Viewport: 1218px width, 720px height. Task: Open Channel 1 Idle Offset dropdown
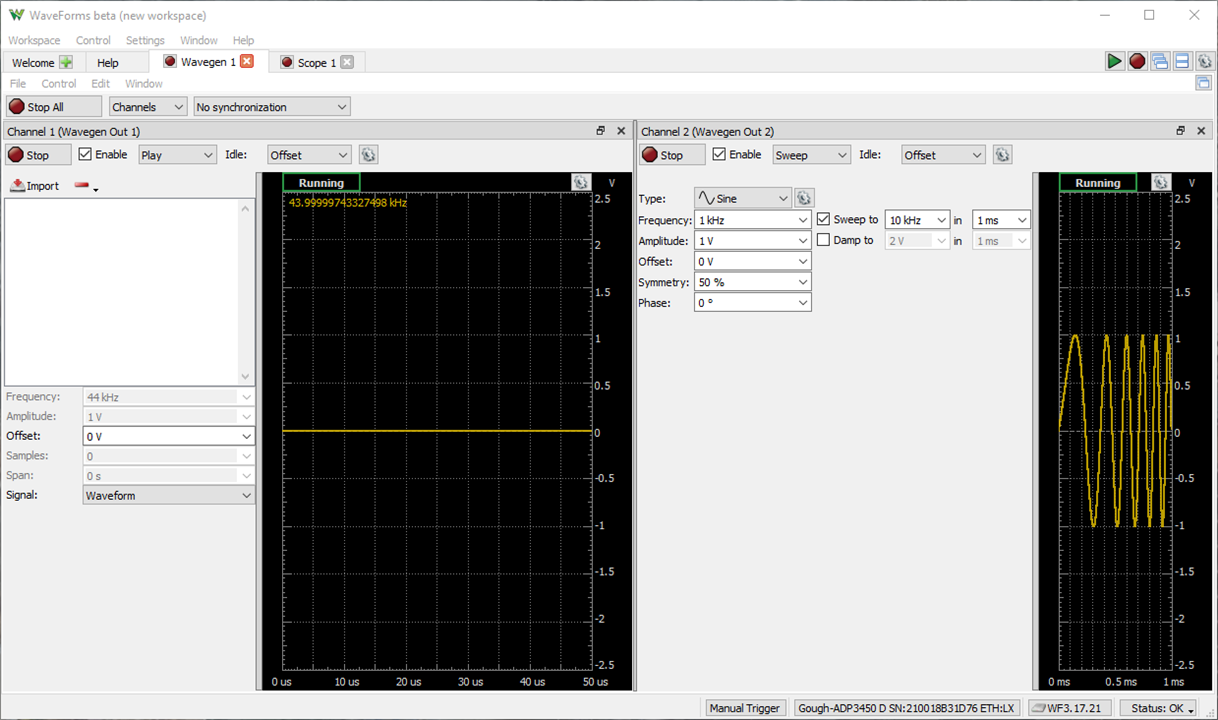tap(310, 155)
